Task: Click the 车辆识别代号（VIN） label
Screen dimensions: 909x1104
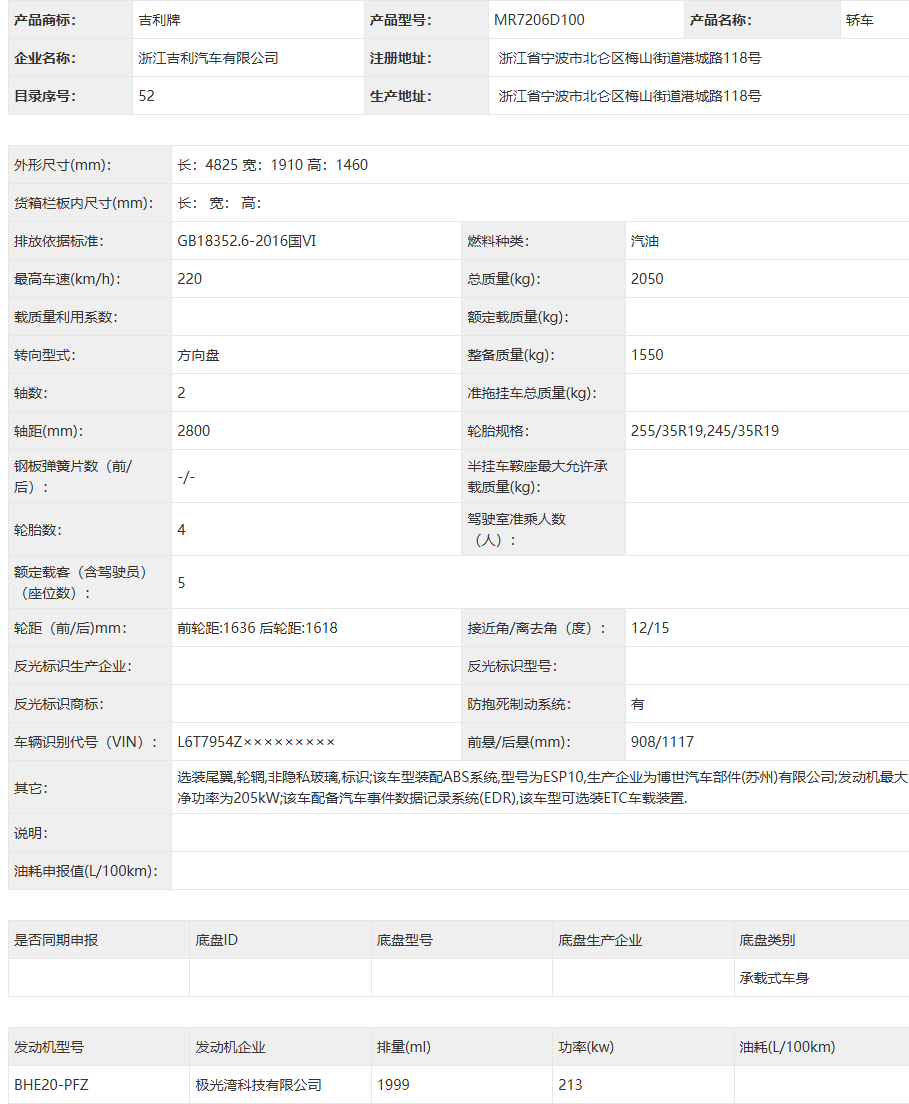Action: tap(86, 741)
